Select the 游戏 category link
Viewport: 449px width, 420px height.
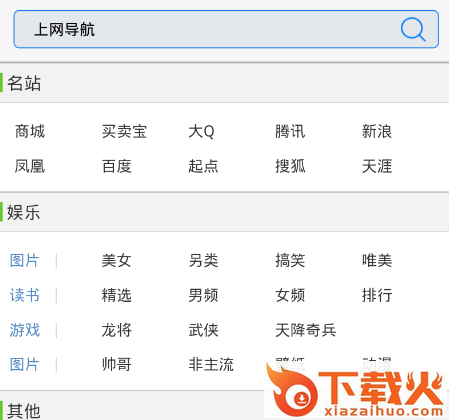coord(25,330)
